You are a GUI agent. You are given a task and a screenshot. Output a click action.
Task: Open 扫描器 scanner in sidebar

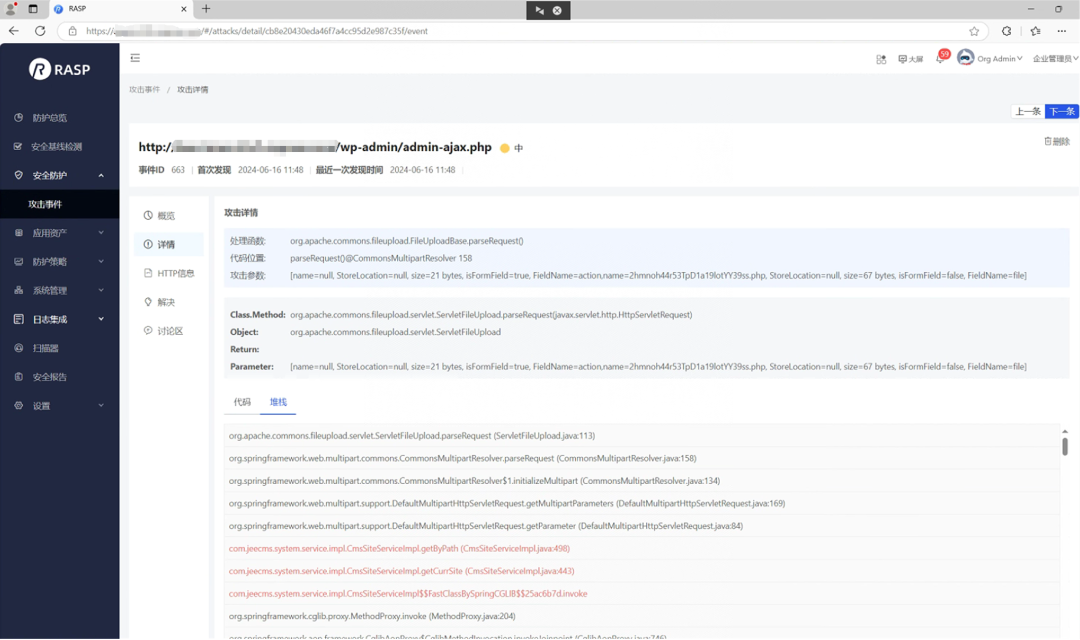pyautogui.click(x=45, y=349)
